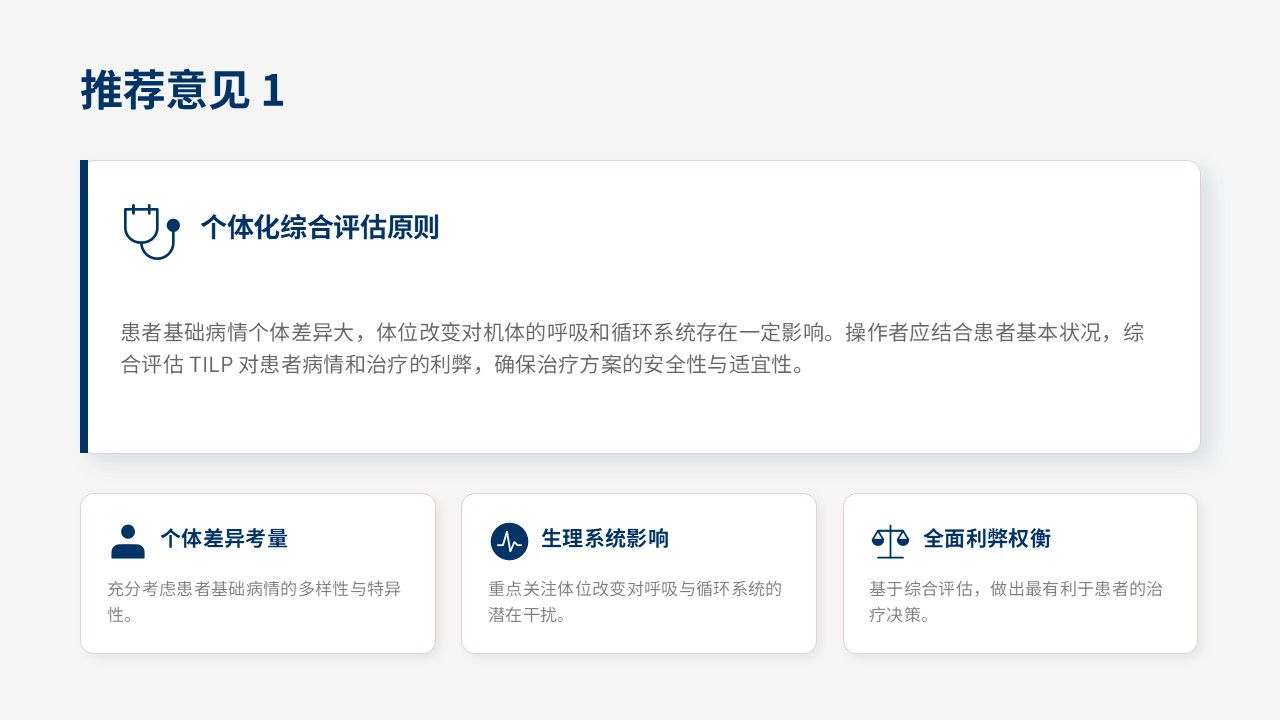Select the description text under 生理系统影响
The height and width of the screenshot is (720, 1280).
635,601
